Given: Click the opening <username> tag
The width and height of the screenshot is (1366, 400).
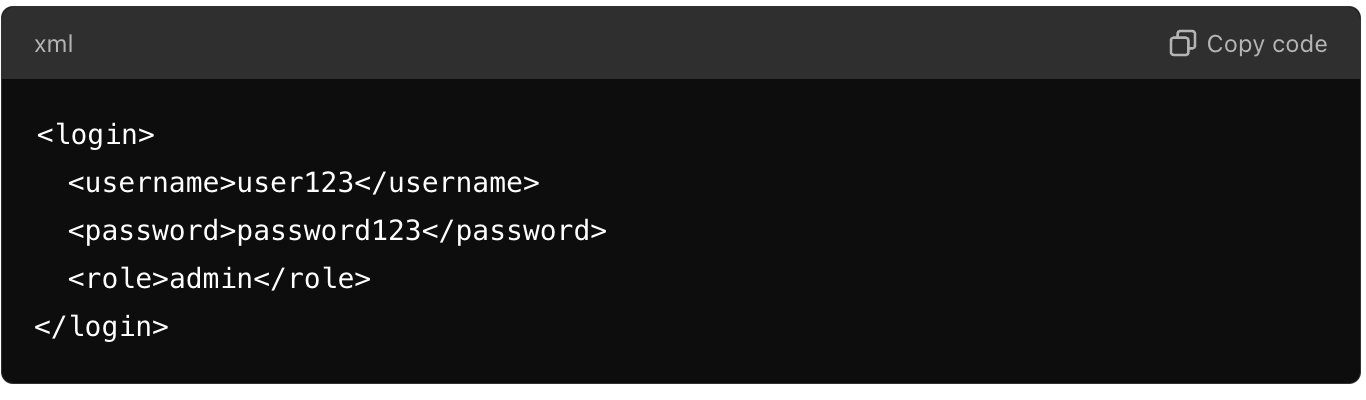Looking at the screenshot, I should tap(152, 182).
